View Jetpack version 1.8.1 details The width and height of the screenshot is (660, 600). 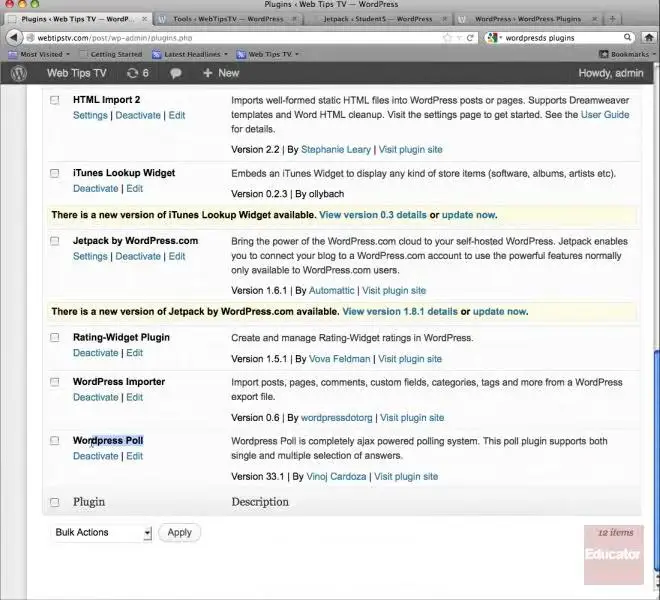(400, 312)
